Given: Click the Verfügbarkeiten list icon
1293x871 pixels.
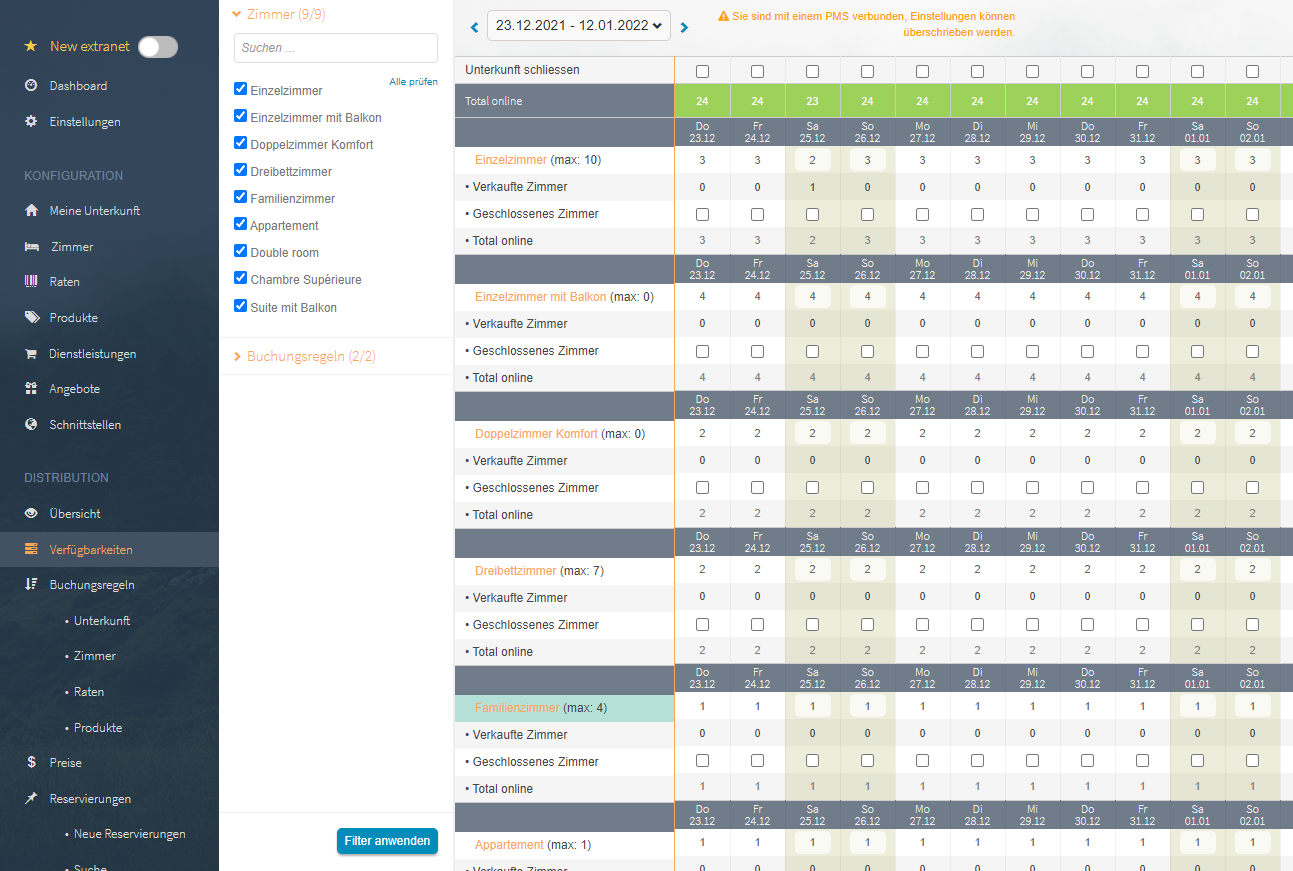Looking at the screenshot, I should (31, 550).
